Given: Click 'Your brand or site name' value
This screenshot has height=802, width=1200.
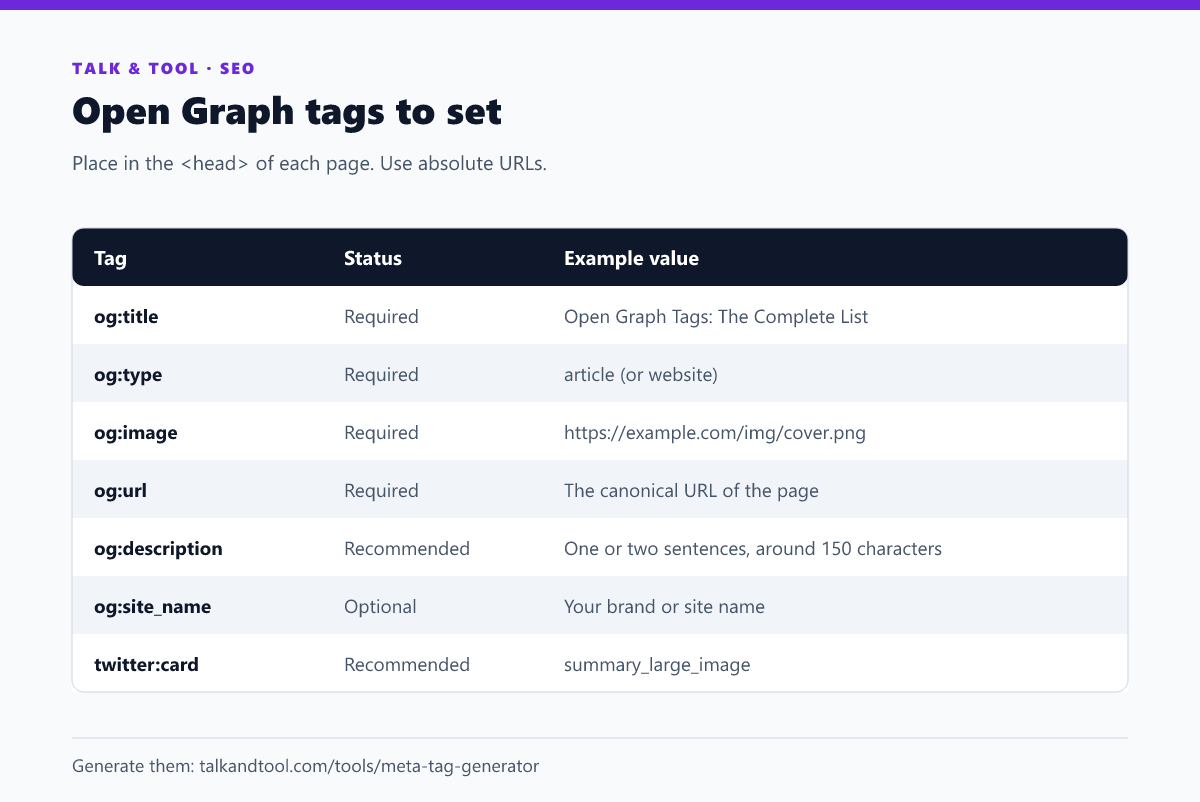Looking at the screenshot, I should (664, 607).
